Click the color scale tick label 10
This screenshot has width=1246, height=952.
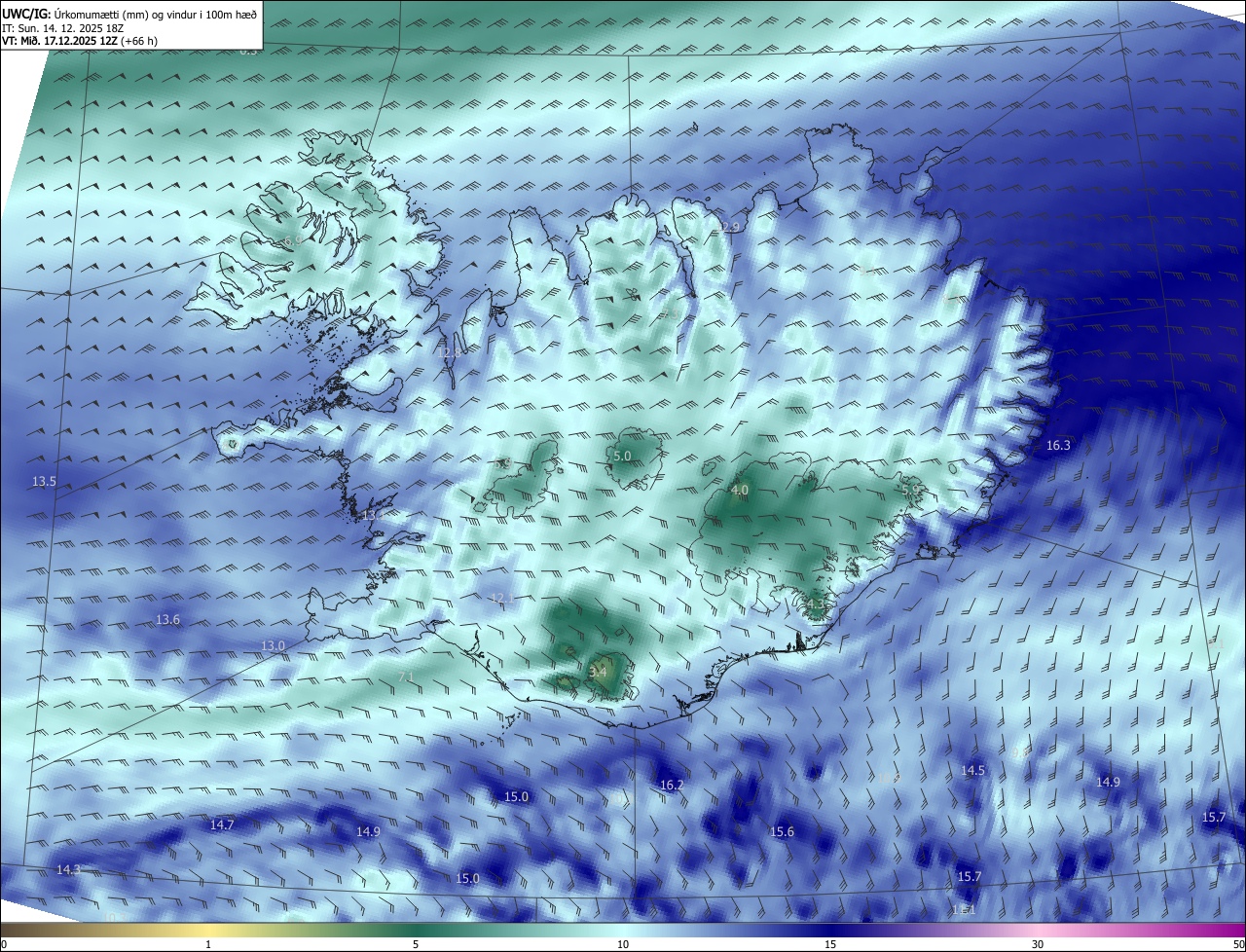point(623,944)
